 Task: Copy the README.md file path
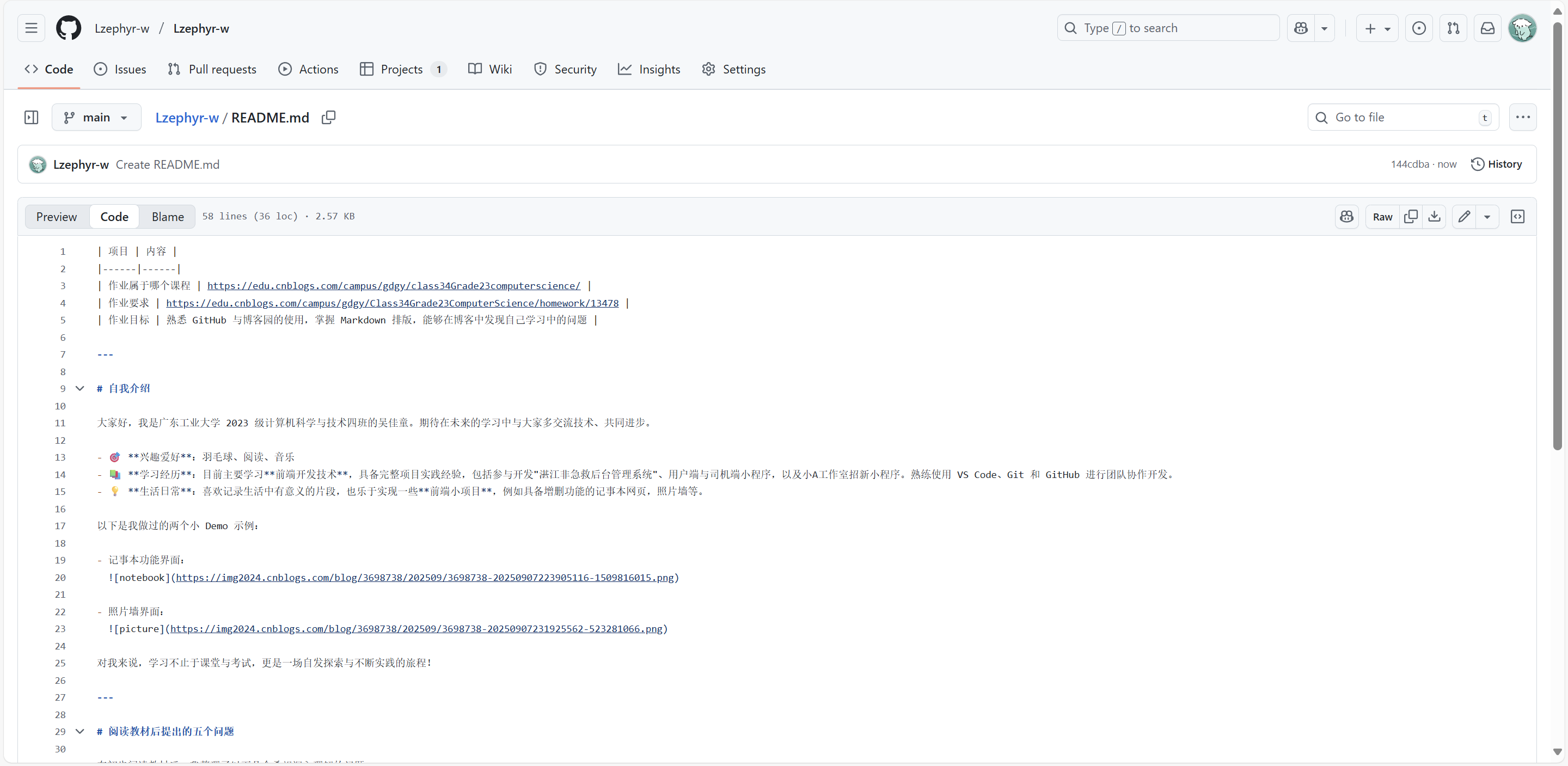[329, 118]
